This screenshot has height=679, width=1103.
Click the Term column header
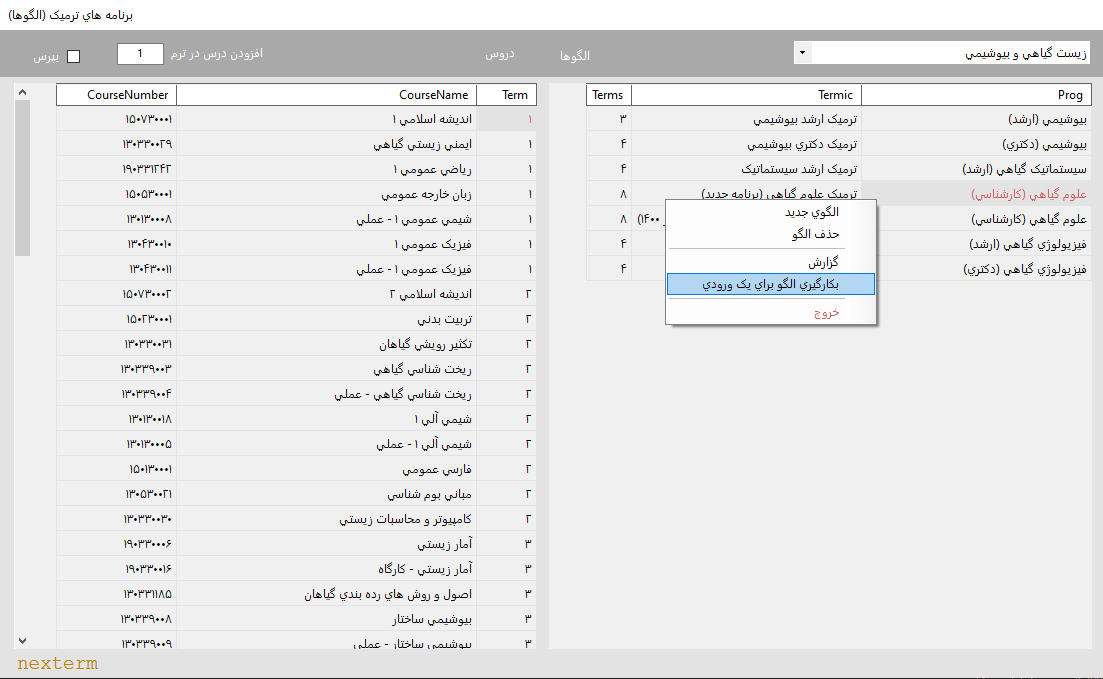tap(507, 95)
